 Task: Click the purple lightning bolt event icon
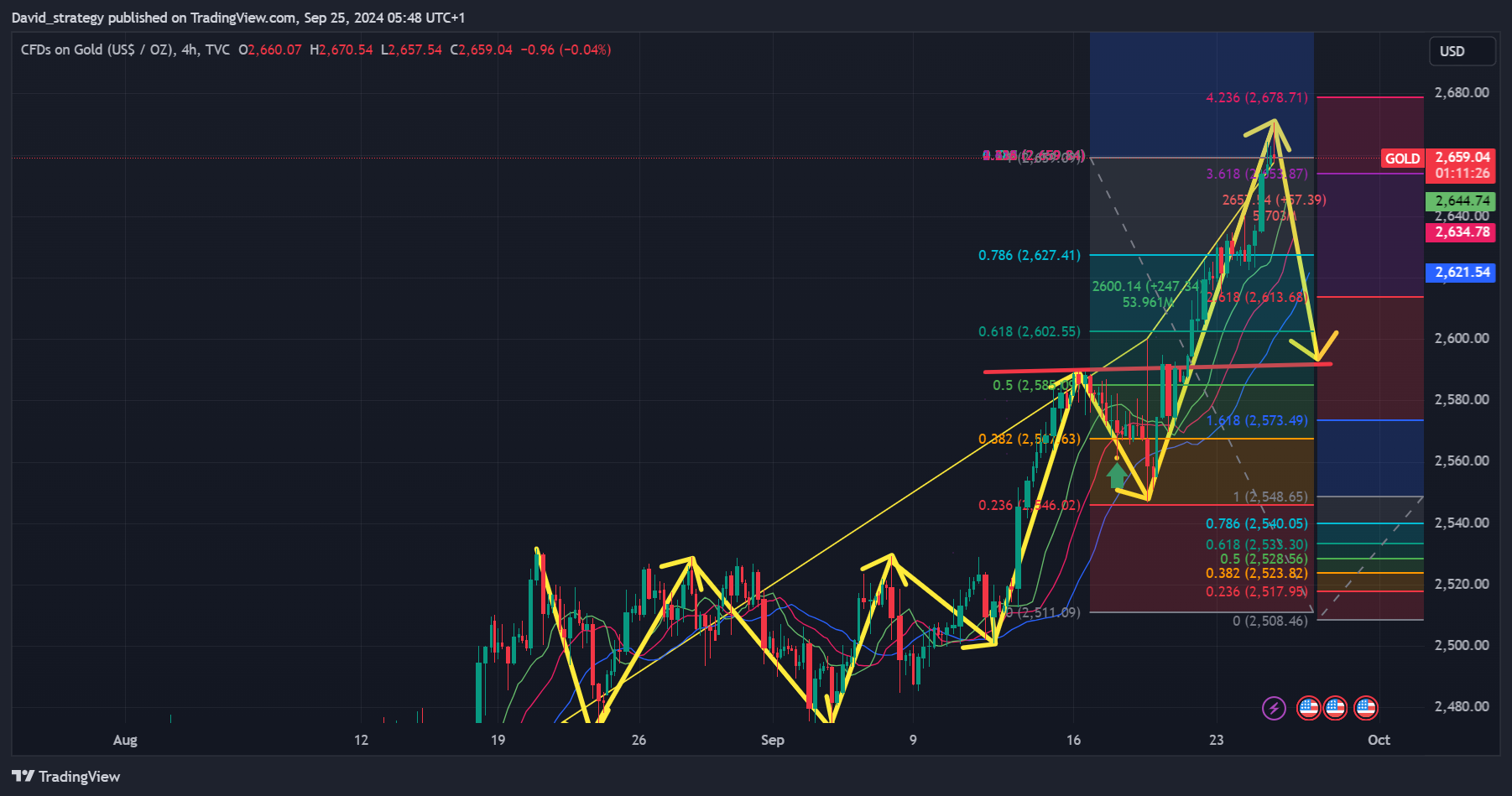pyautogui.click(x=1274, y=708)
